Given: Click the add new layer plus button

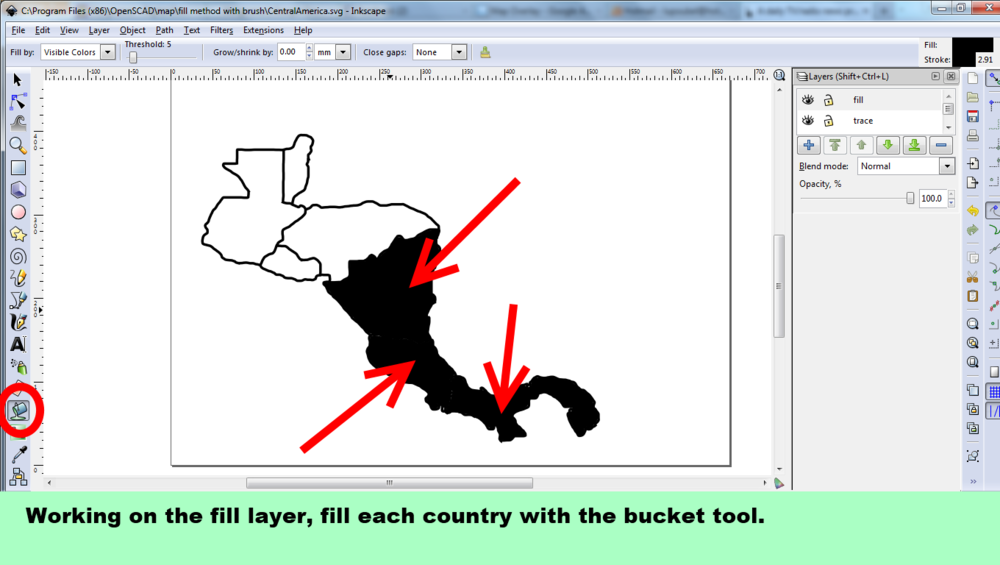Looking at the screenshot, I should pyautogui.click(x=808, y=145).
